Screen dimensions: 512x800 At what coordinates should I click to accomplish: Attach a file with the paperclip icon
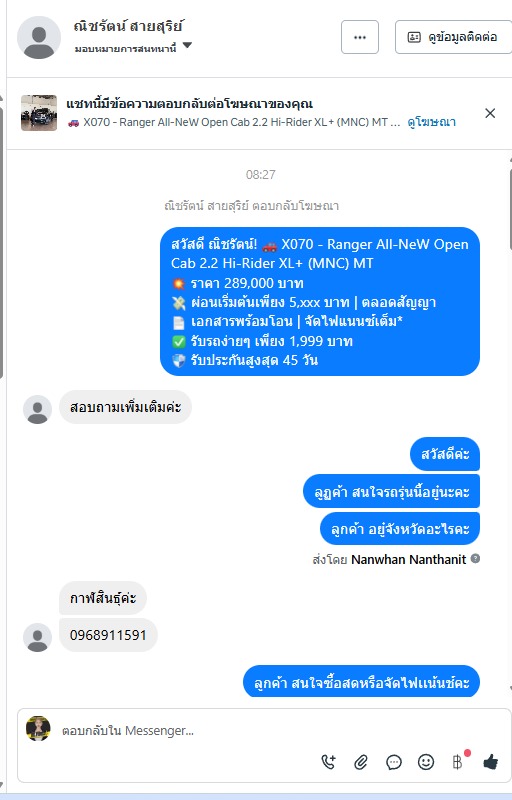(x=361, y=762)
